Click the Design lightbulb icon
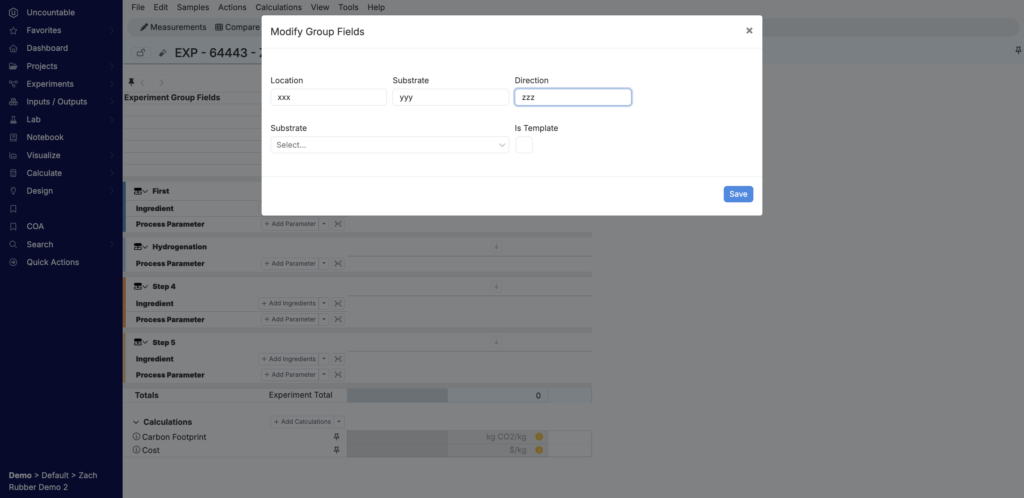This screenshot has height=498, width=1024. pos(13,191)
